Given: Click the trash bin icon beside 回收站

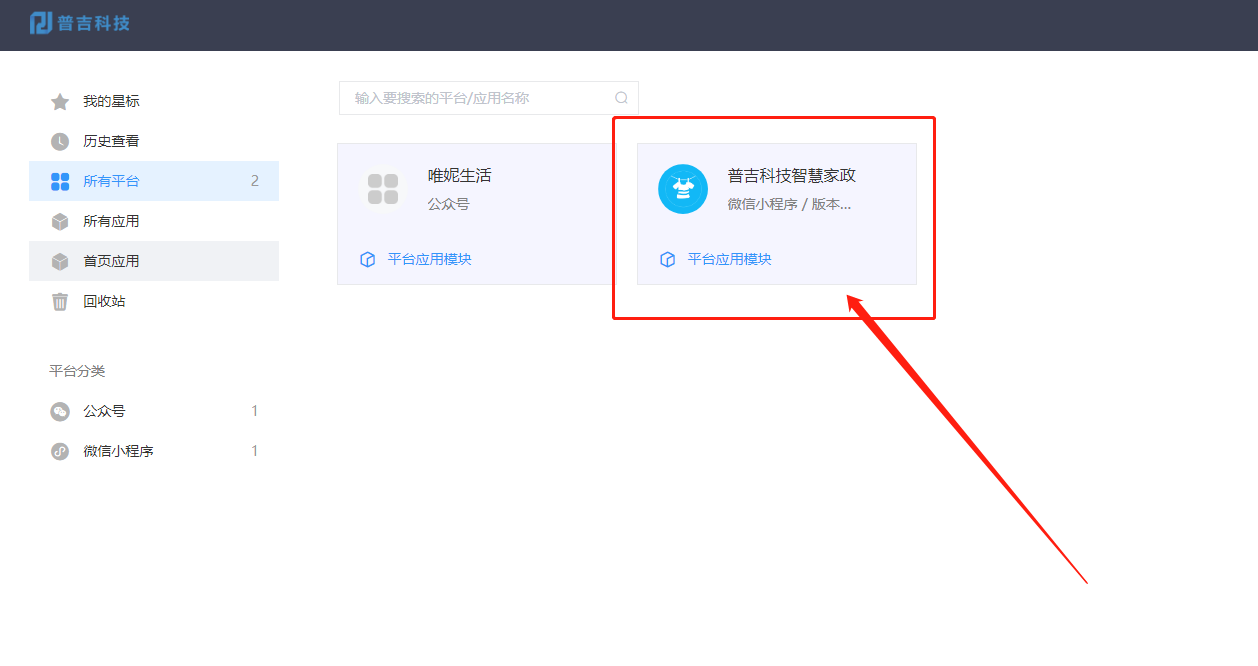Looking at the screenshot, I should tap(60, 301).
